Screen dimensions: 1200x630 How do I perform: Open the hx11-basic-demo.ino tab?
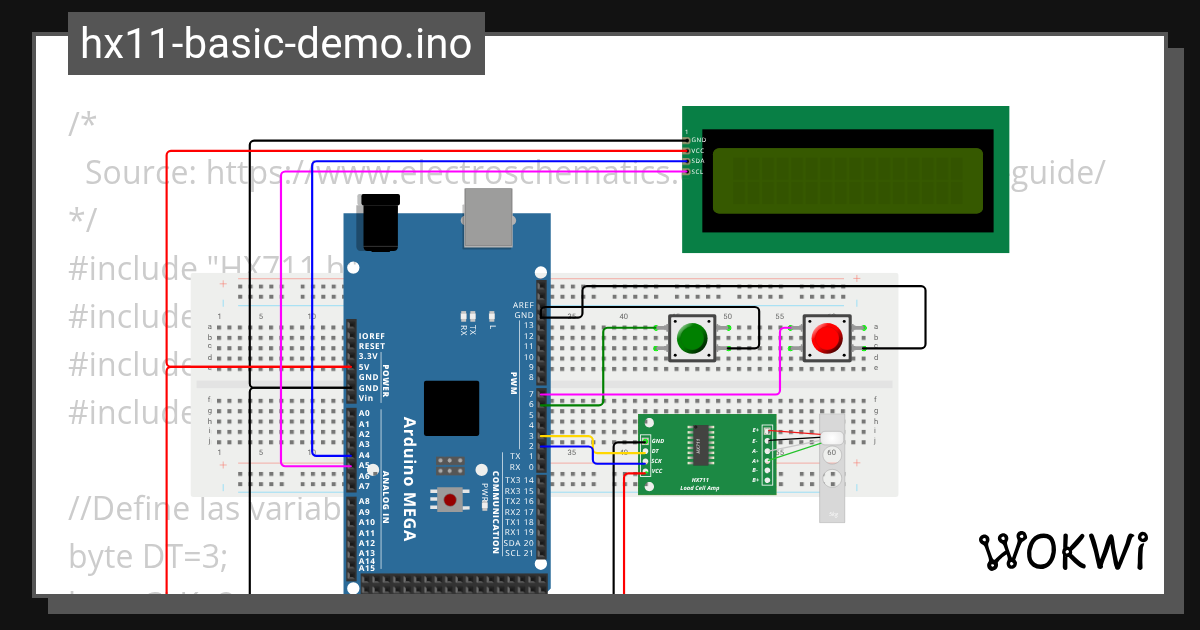tap(275, 43)
